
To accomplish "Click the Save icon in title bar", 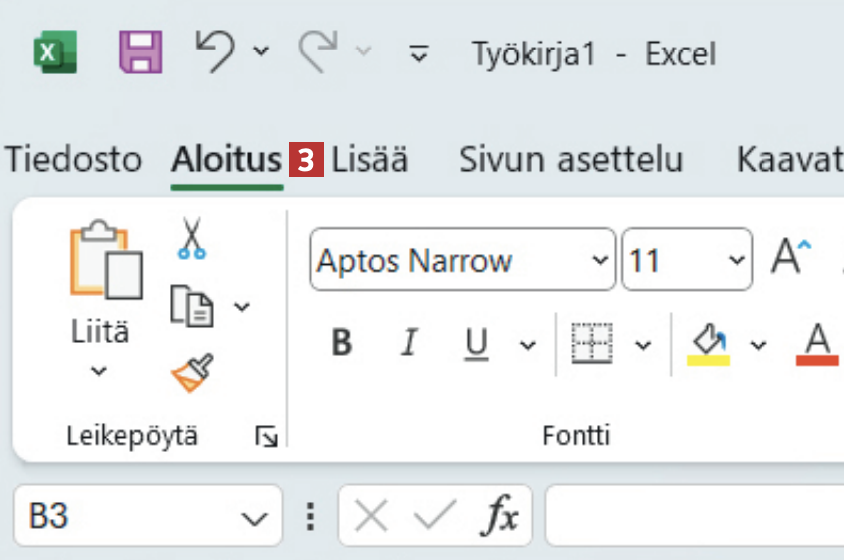I will tap(141, 52).
